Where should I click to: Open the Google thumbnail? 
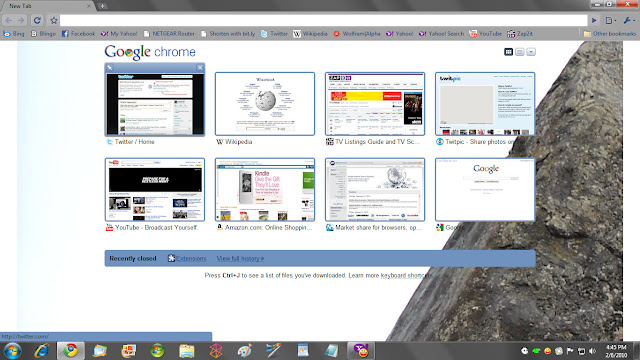(x=485, y=190)
